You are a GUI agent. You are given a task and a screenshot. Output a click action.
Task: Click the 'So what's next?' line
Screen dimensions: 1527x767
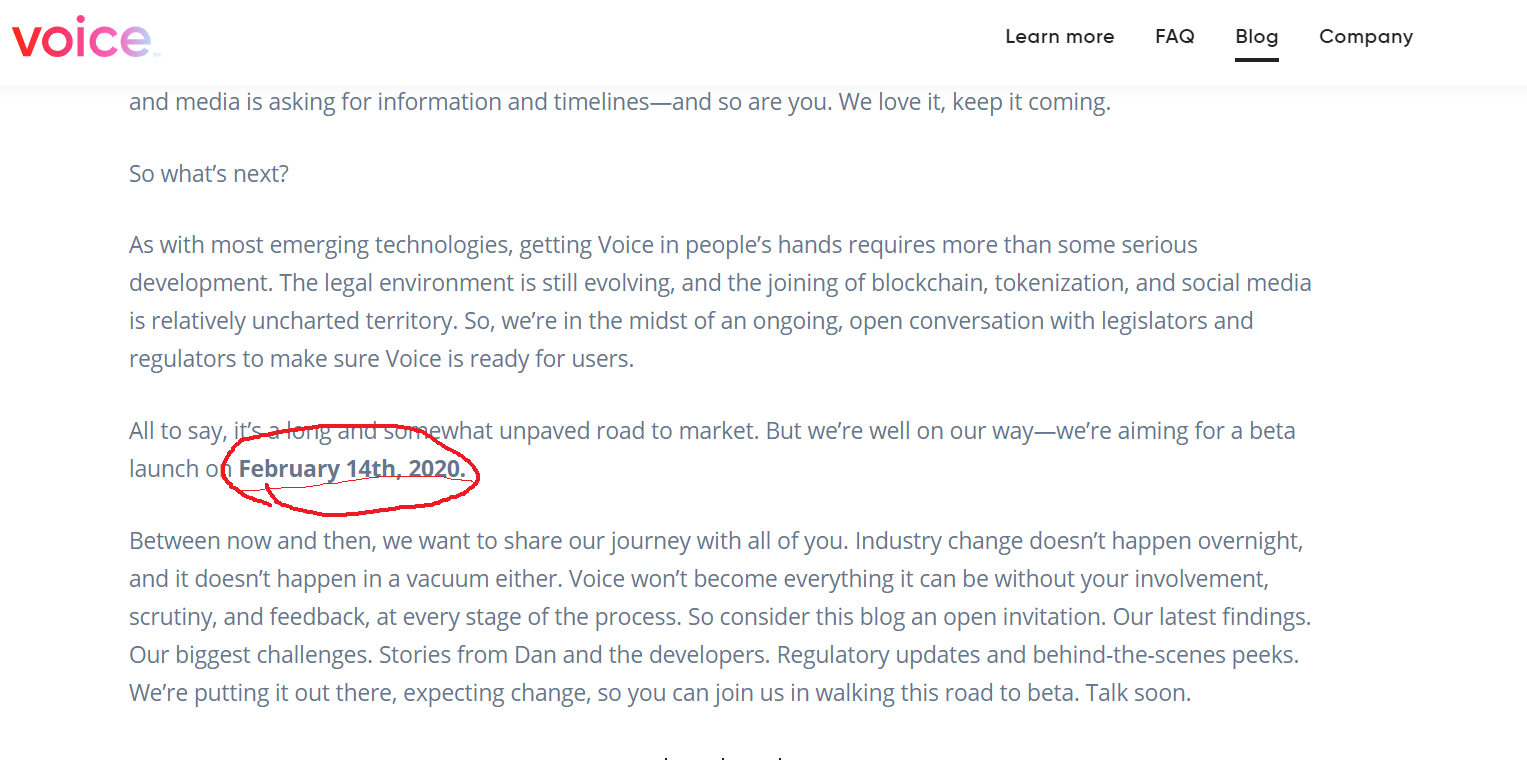(x=209, y=174)
